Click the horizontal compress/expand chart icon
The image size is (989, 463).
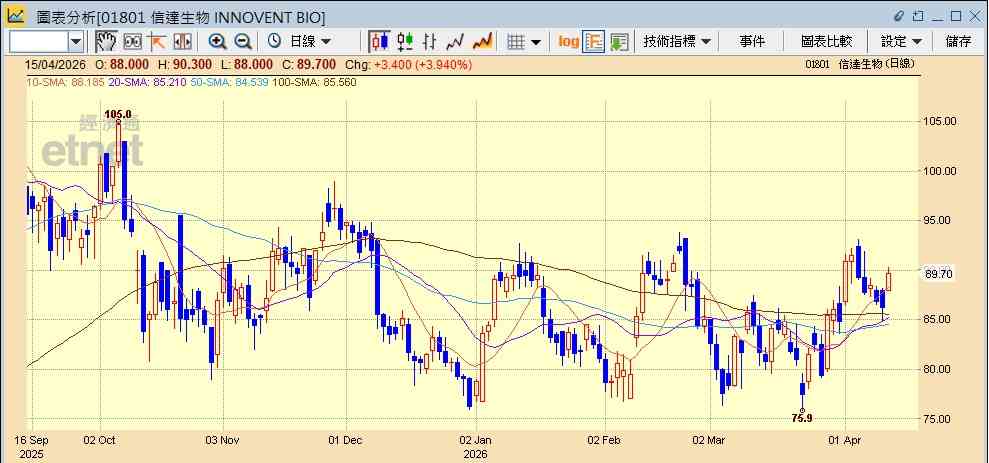pyautogui.click(x=182, y=42)
